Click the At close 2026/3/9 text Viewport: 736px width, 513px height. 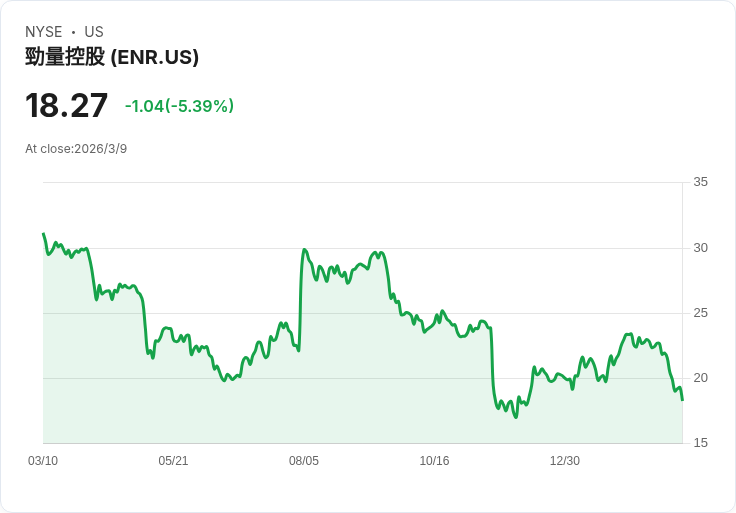coord(76,149)
